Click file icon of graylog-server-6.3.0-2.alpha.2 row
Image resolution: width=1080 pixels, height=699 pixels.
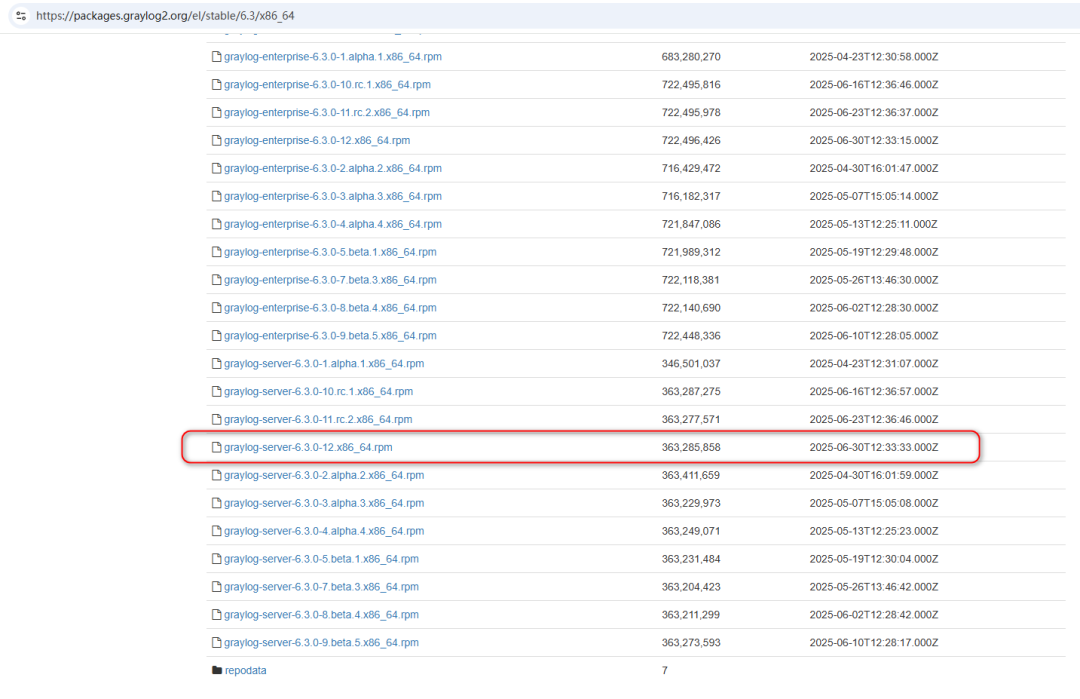[216, 475]
